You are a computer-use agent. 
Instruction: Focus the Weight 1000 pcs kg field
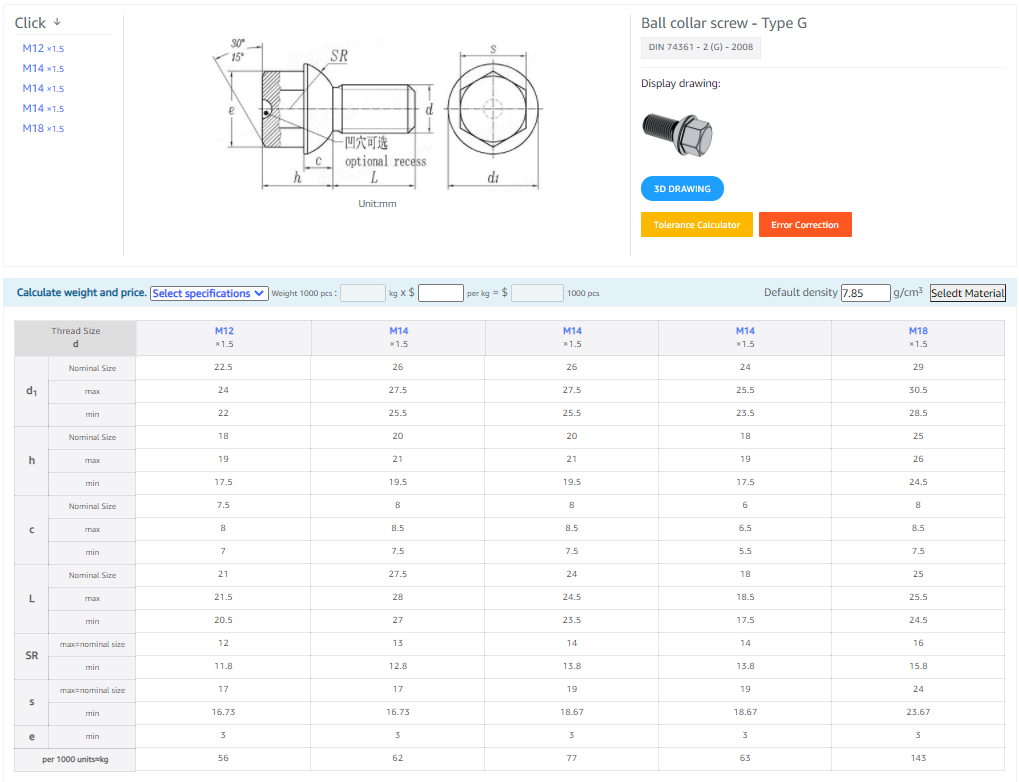(x=362, y=293)
